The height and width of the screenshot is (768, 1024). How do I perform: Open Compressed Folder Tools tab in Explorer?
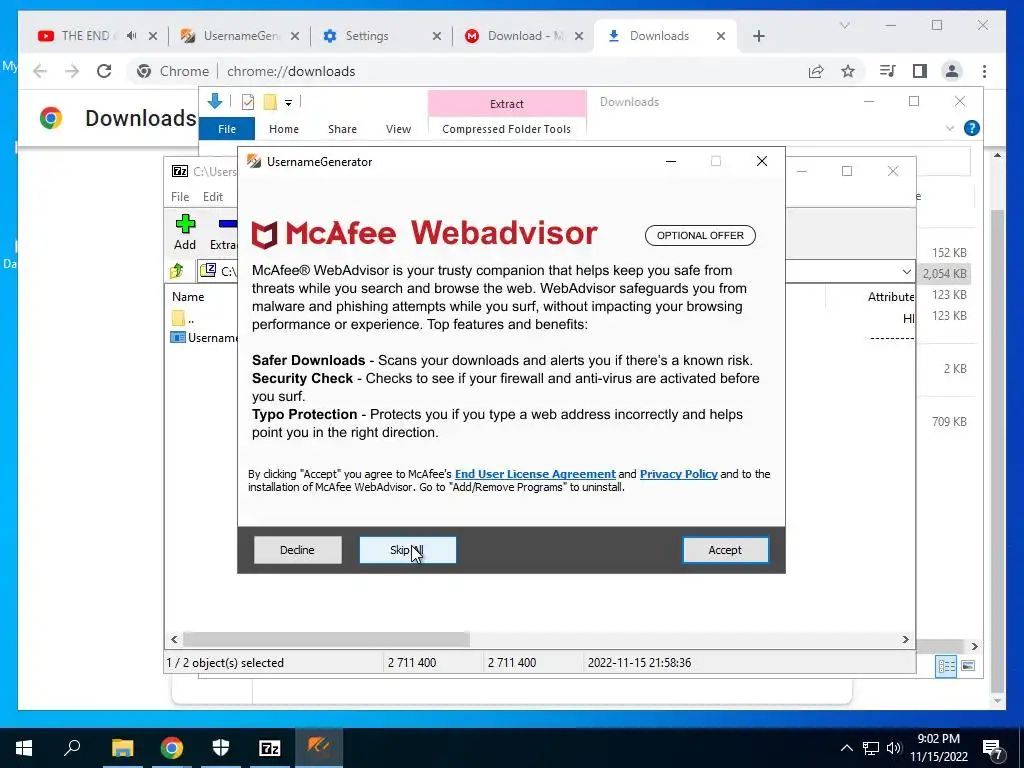506,129
